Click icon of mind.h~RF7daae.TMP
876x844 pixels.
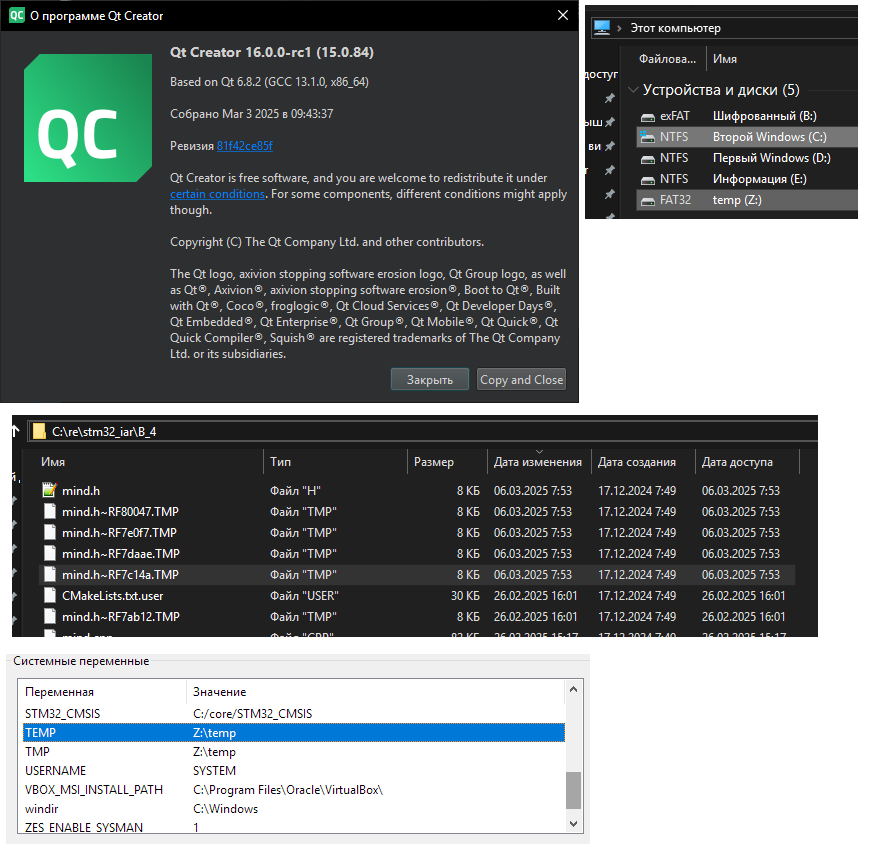pyautogui.click(x=50, y=553)
